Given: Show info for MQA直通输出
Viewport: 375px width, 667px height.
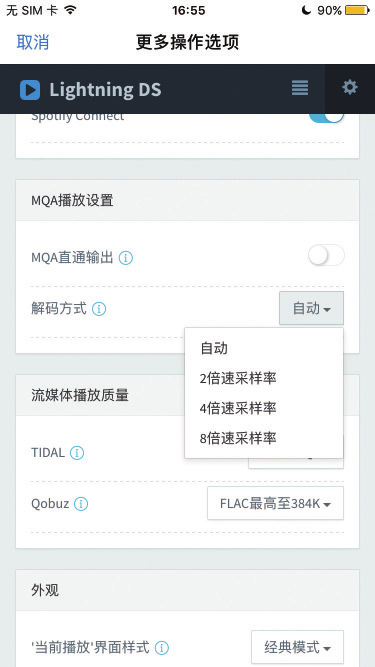Looking at the screenshot, I should pyautogui.click(x=125, y=258).
